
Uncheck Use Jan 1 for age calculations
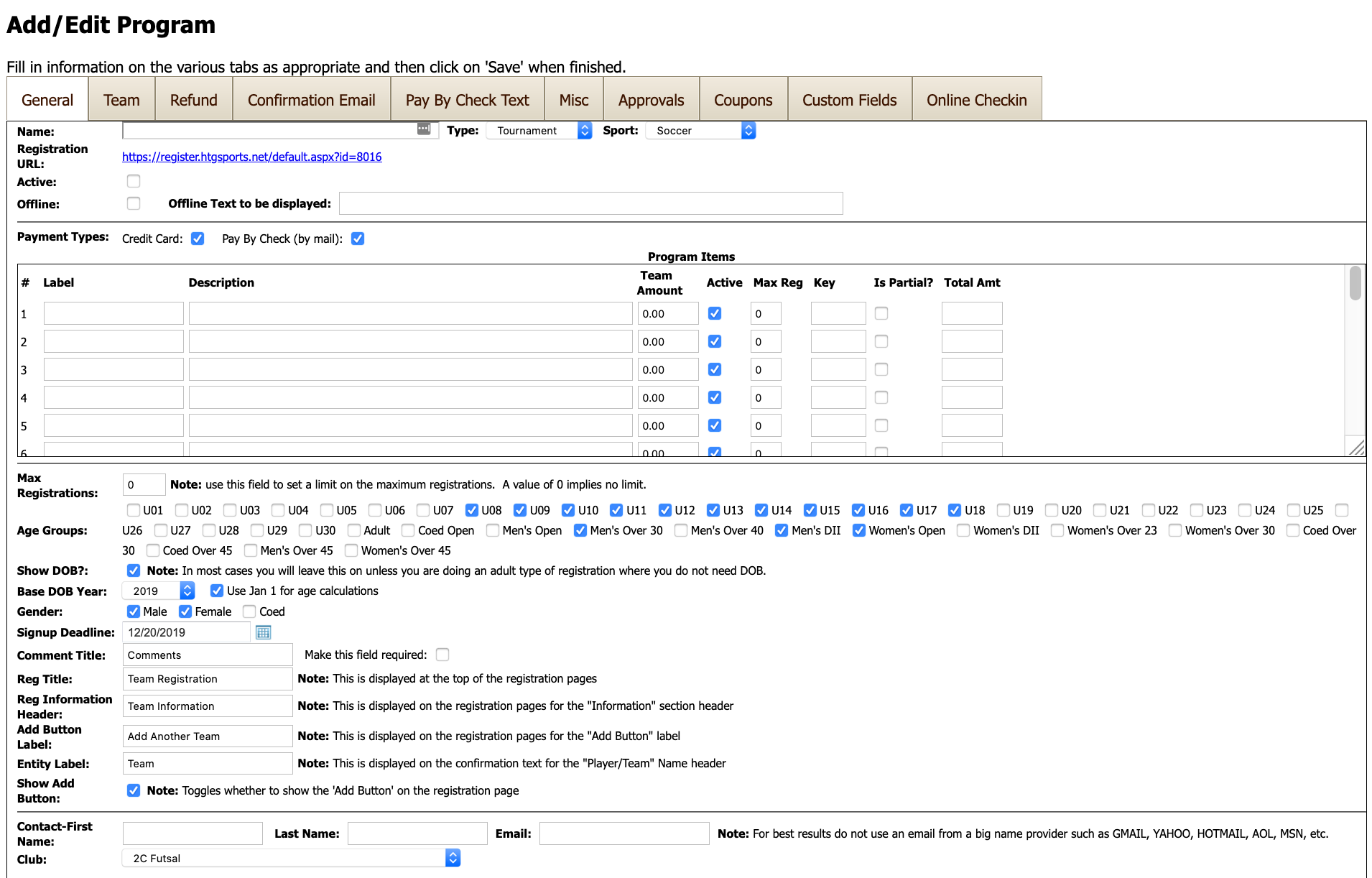[217, 591]
